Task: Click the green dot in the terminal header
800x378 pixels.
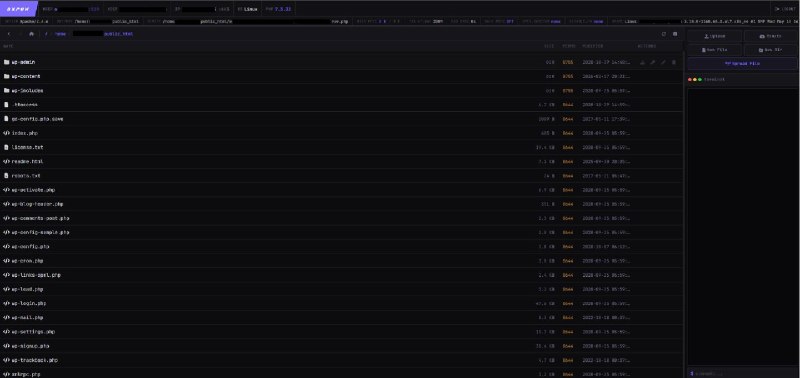Action: [x=699, y=80]
